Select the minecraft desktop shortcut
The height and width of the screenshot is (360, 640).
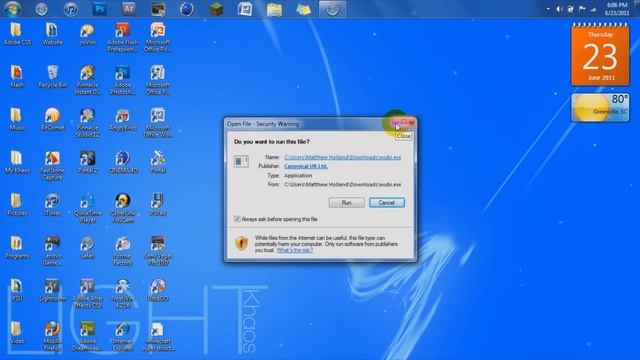click(x=158, y=336)
